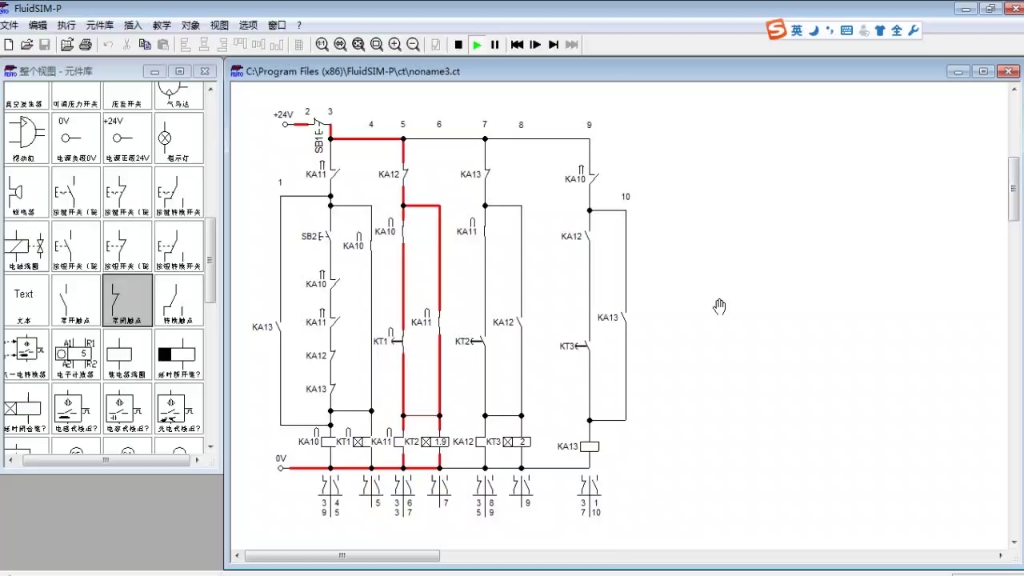Click the Zoom Out magnifier icon

[413, 45]
